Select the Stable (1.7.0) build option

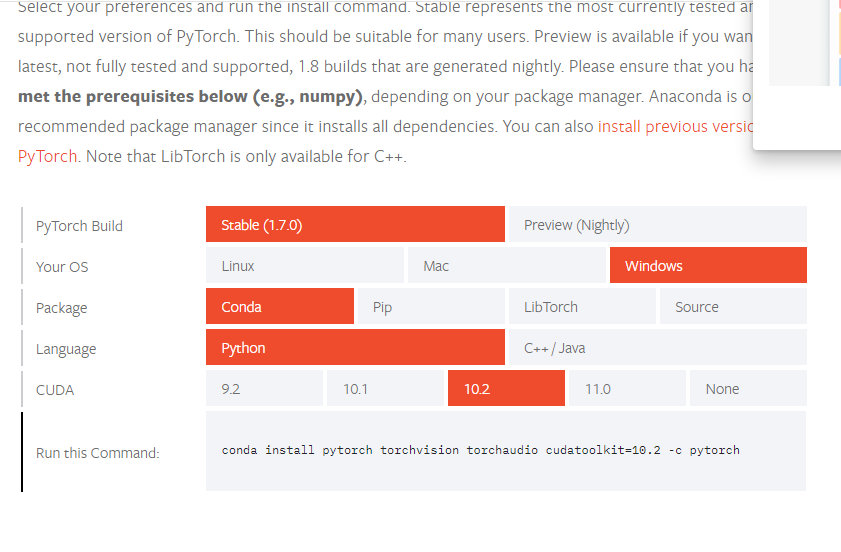pyautogui.click(x=355, y=224)
